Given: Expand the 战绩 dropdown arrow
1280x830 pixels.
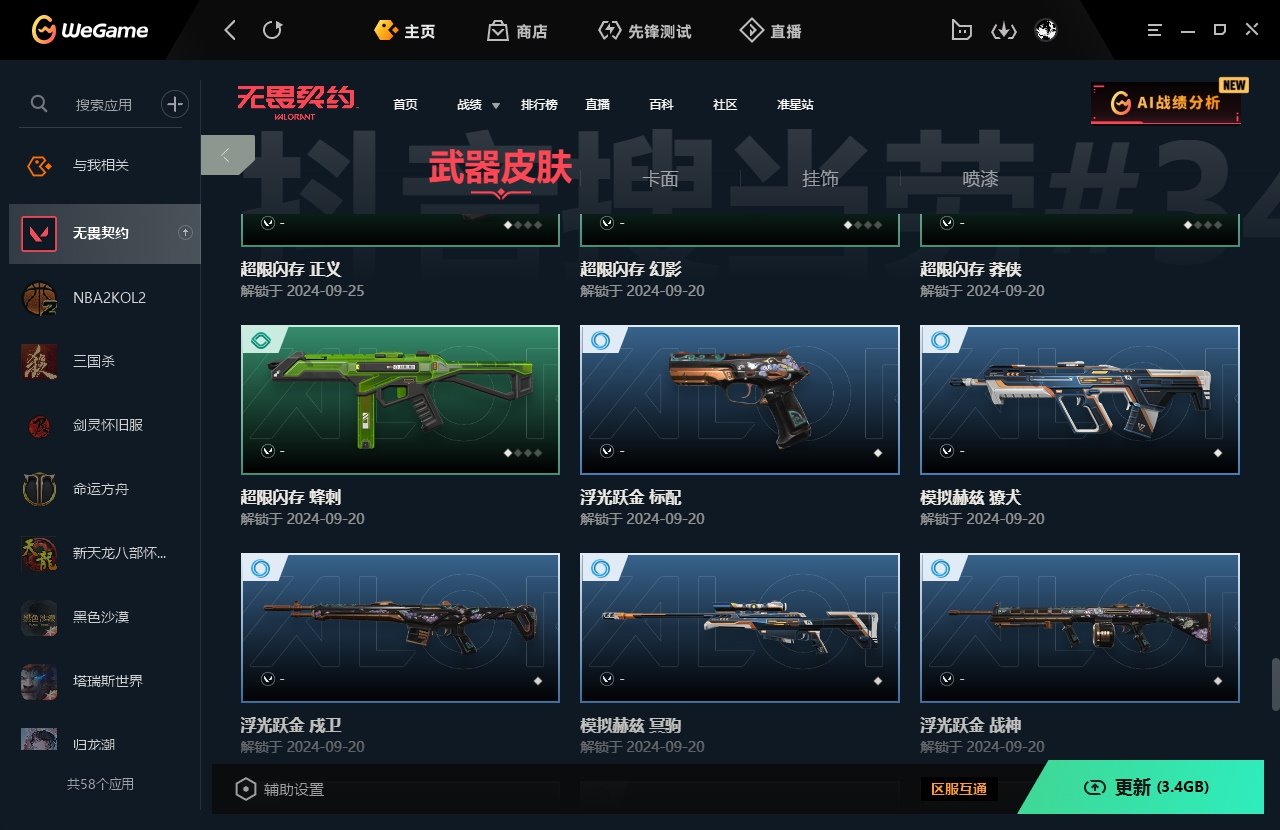Looking at the screenshot, I should 496,106.
